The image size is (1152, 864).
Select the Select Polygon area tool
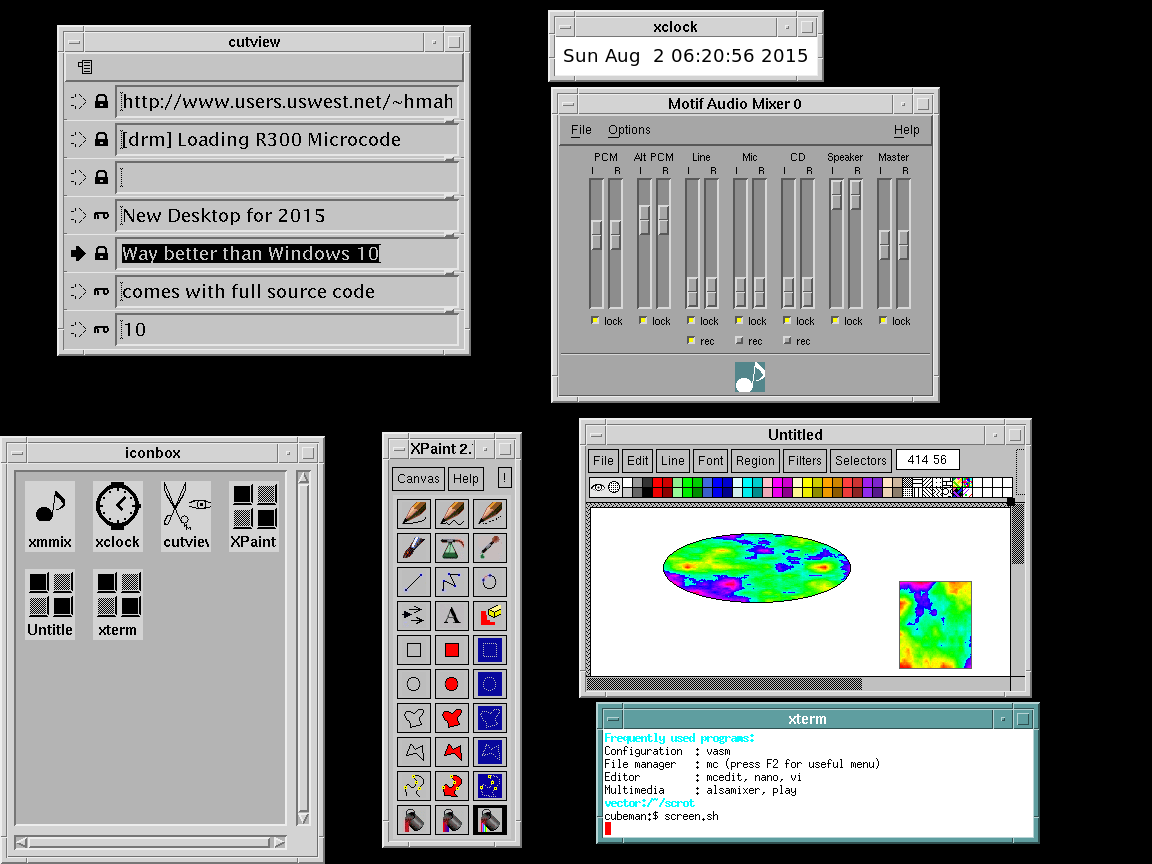(489, 752)
